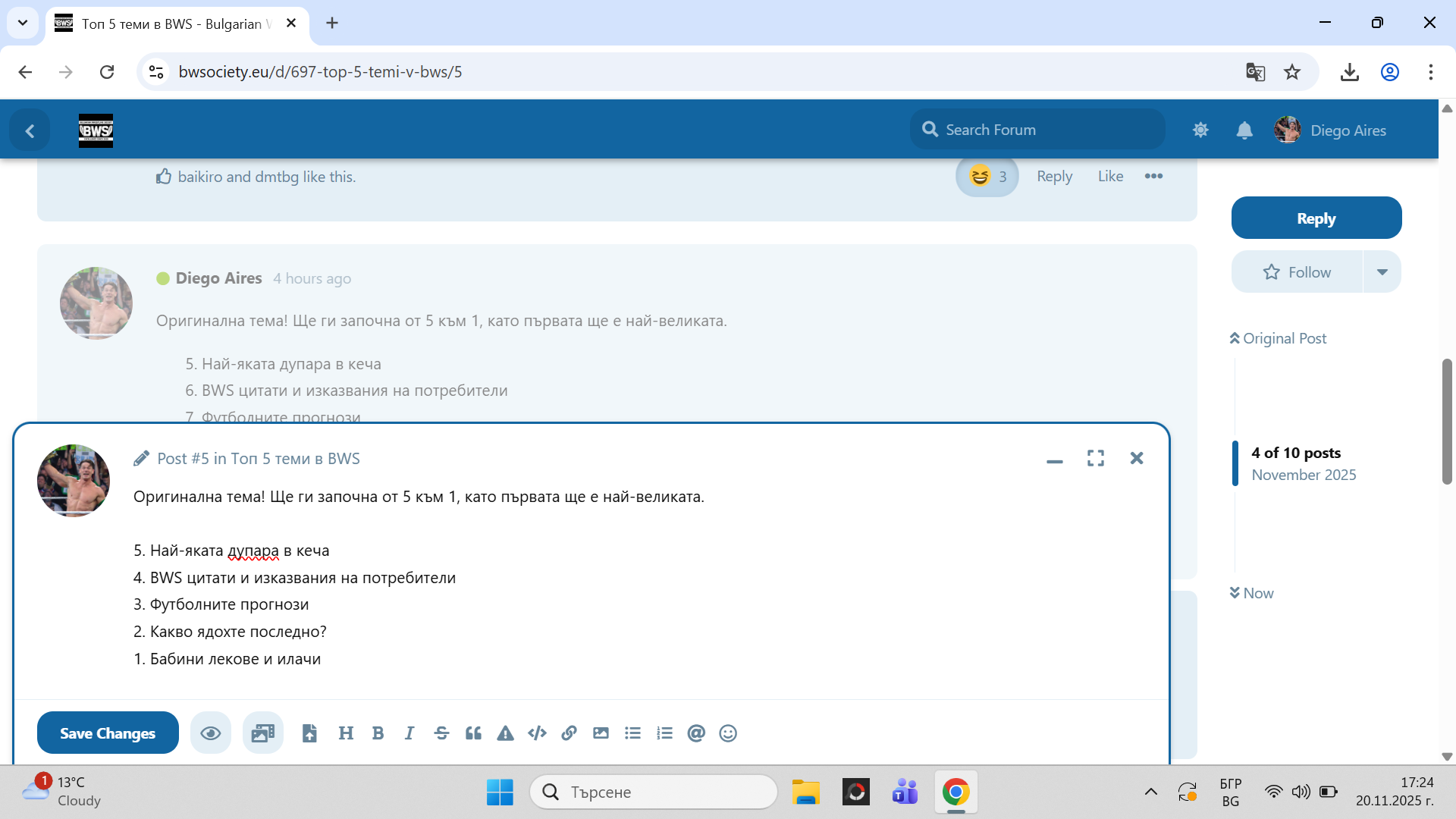
Task: Open the post's three-dot options menu
Action: pos(1153,177)
